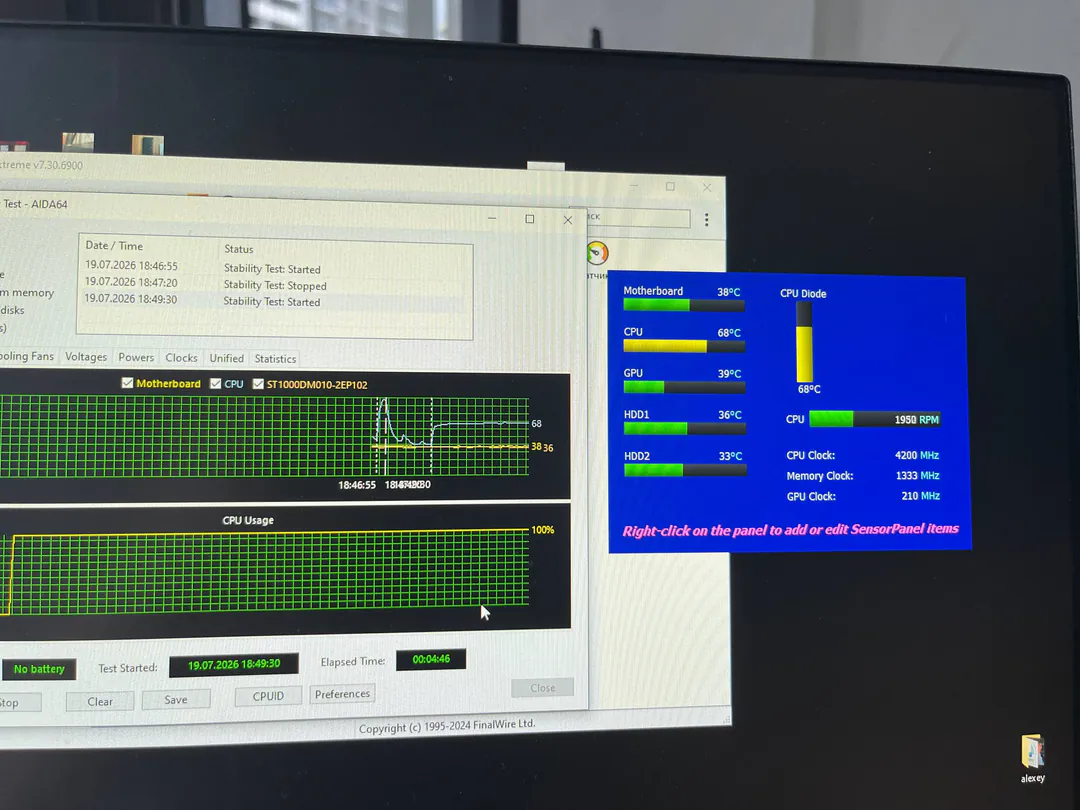Viewport: 1080px width, 810px height.
Task: Click the Elapsed Time 00:04:46 value
Action: pos(431,659)
